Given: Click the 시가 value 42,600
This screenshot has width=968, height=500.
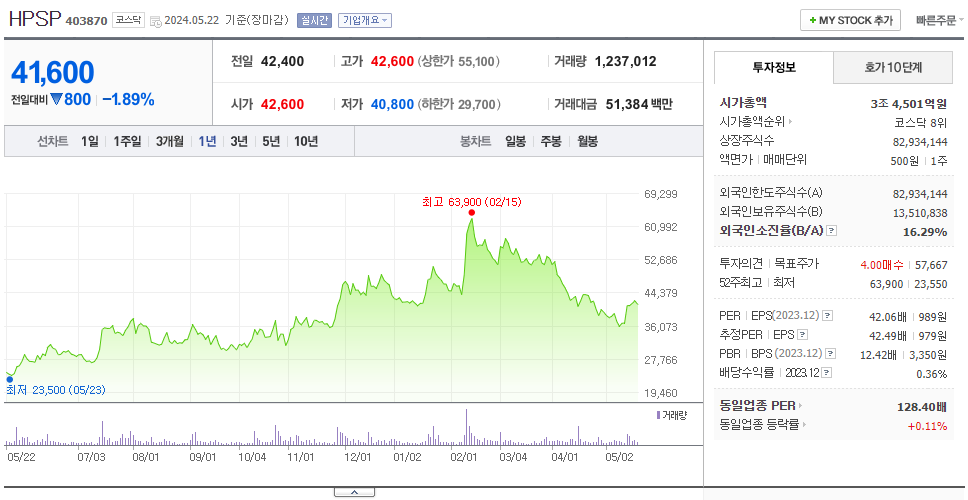Looking at the screenshot, I should click(x=283, y=104).
